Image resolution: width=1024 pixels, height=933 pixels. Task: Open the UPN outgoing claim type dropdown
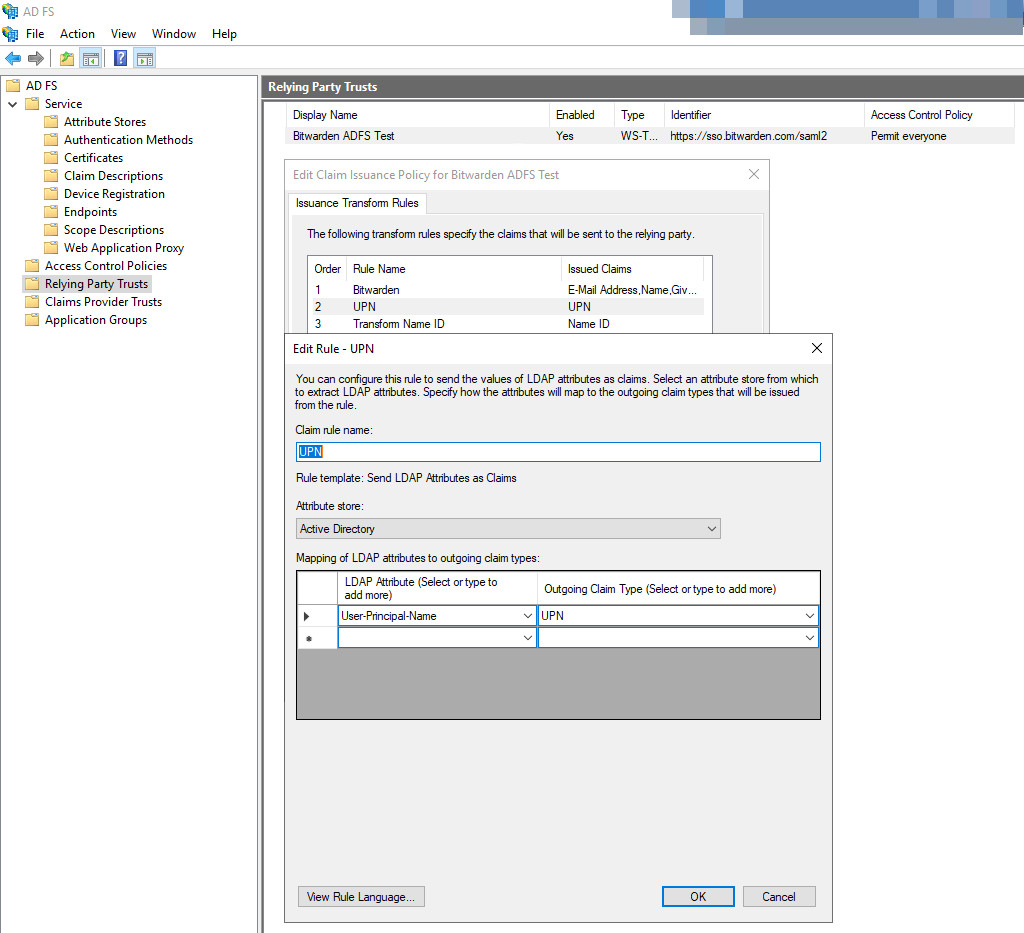click(x=809, y=616)
